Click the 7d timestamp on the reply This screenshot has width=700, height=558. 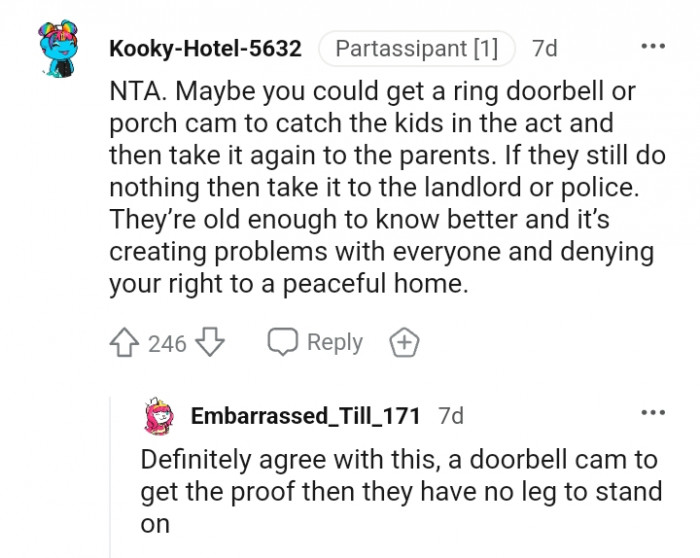click(451, 416)
